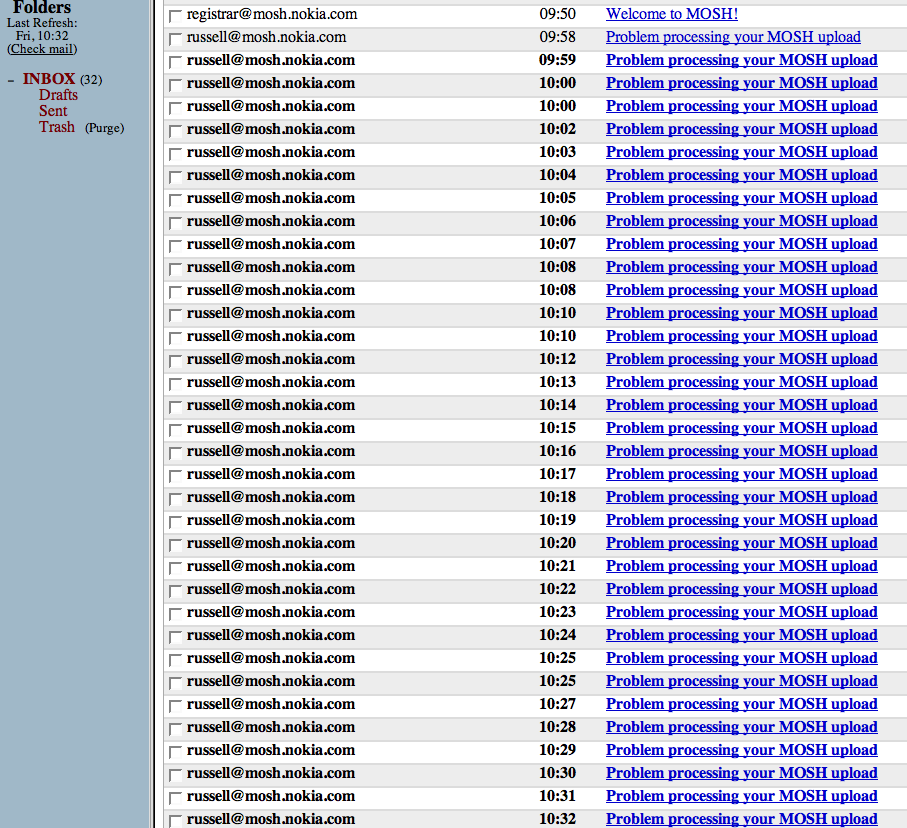Open subject link of the 10:16 message
907x828 pixels.
(x=742, y=451)
